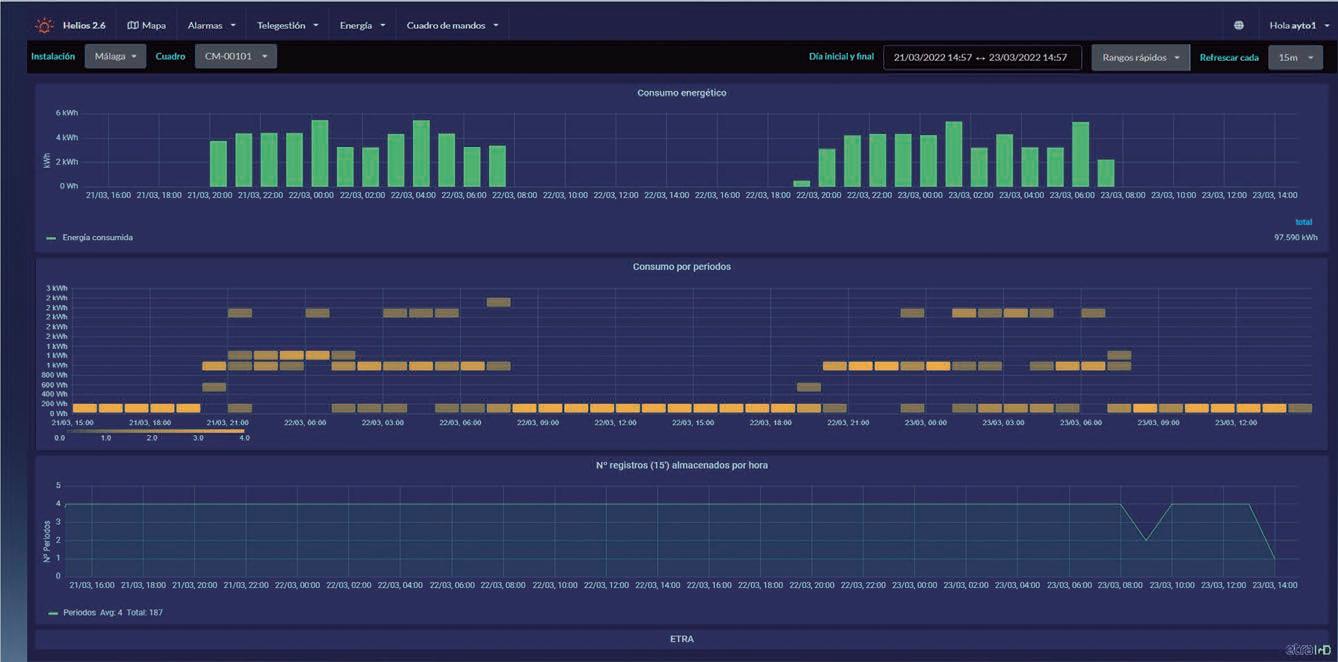Click the Helios sun logo icon

click(44, 25)
